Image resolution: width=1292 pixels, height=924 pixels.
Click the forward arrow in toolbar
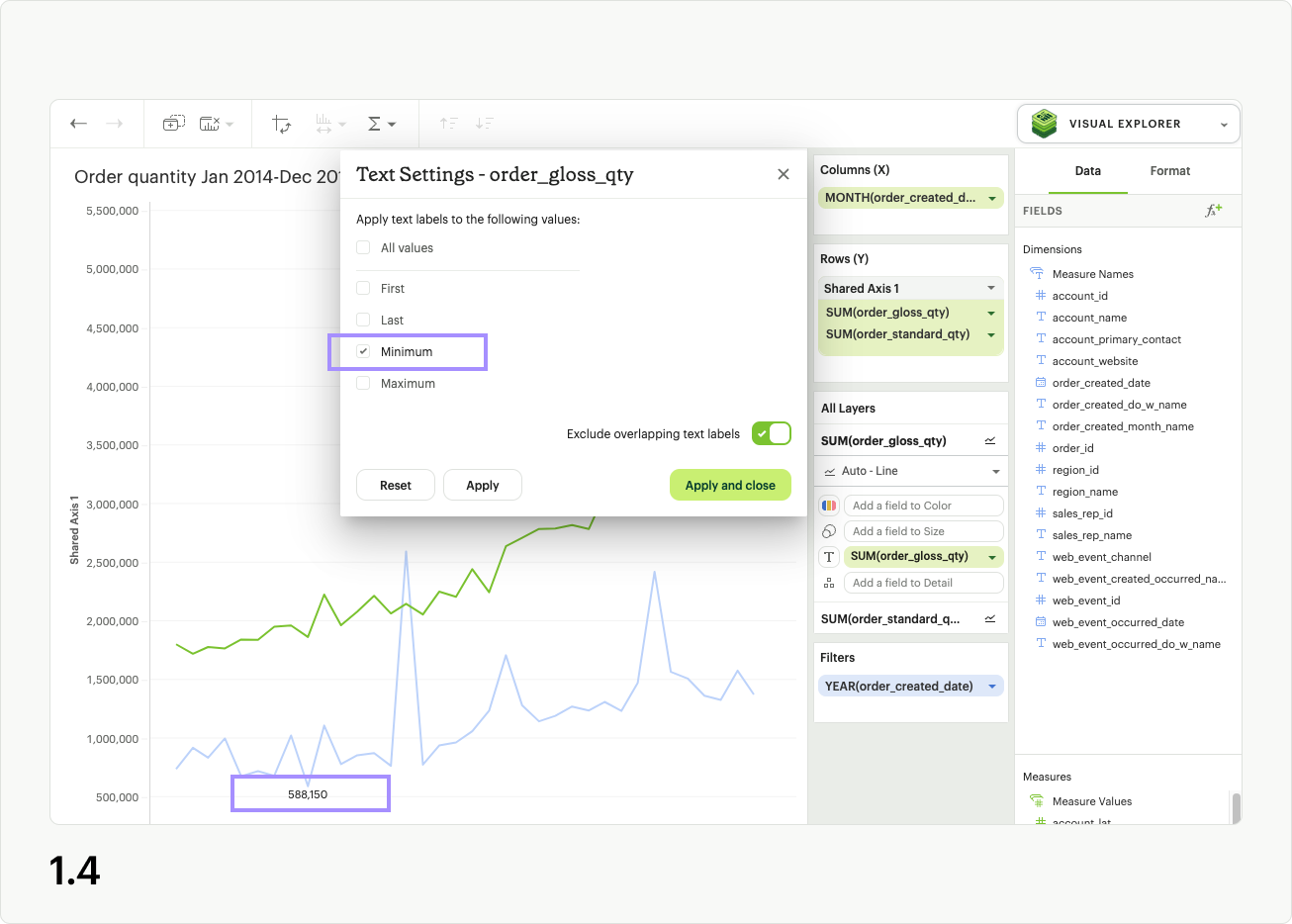[115, 124]
